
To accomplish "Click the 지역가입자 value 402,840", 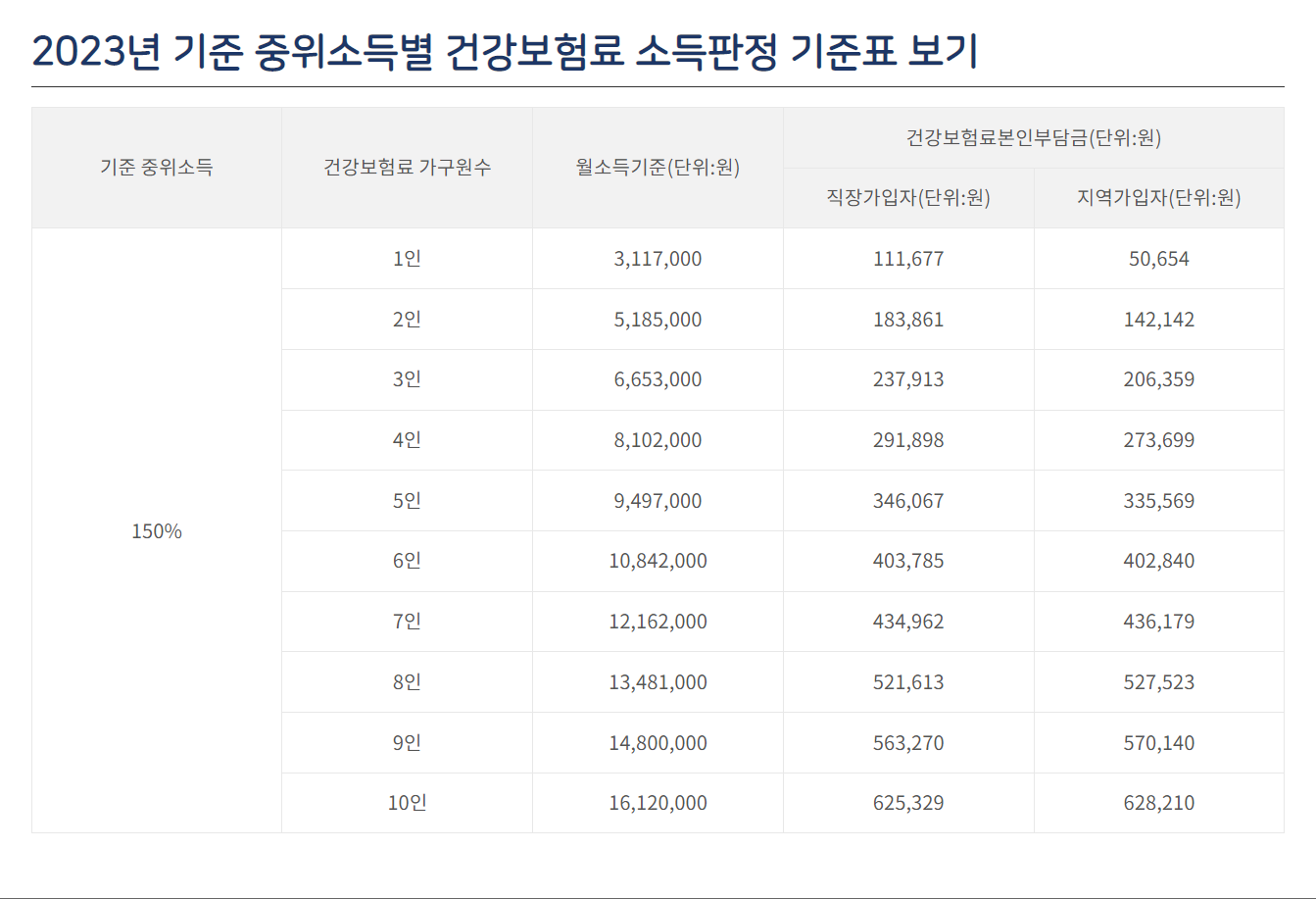I will pyautogui.click(x=1159, y=561).
